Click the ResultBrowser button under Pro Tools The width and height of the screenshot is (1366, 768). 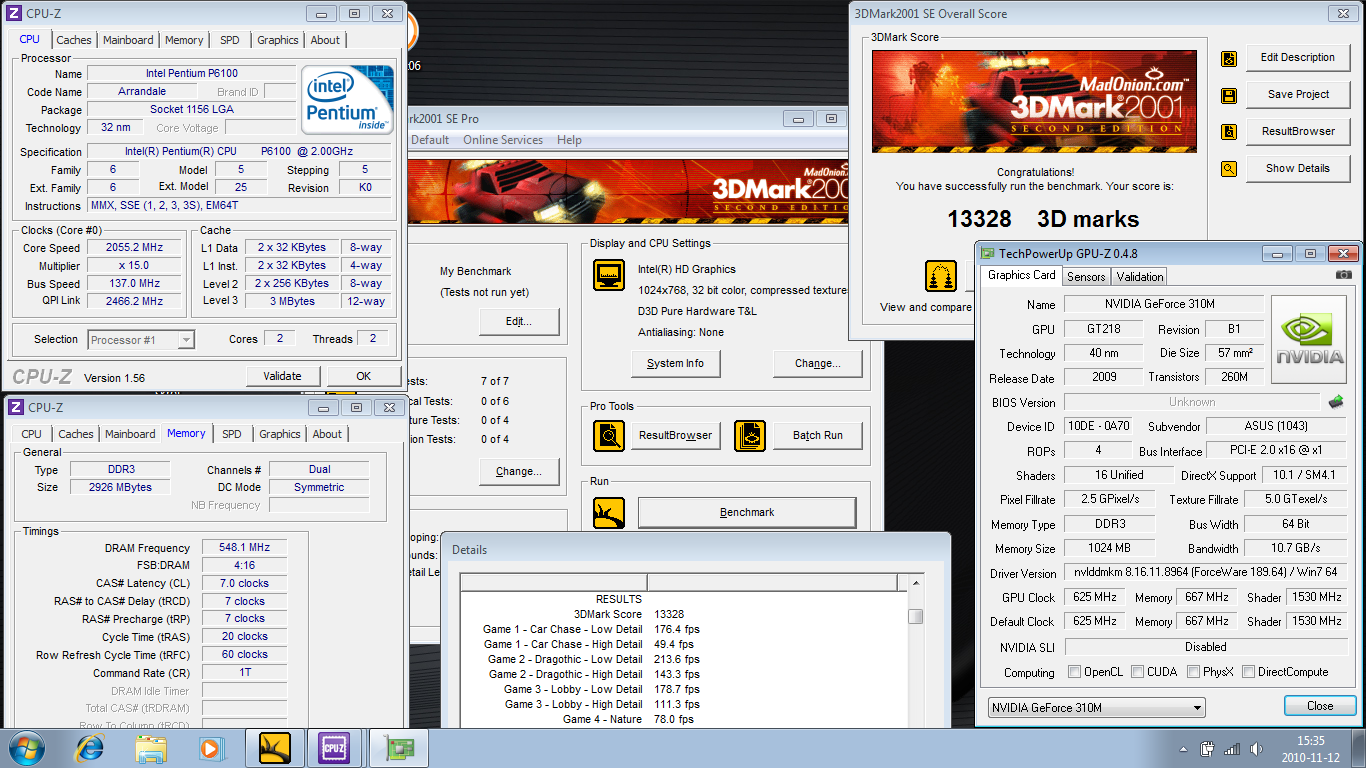point(675,435)
